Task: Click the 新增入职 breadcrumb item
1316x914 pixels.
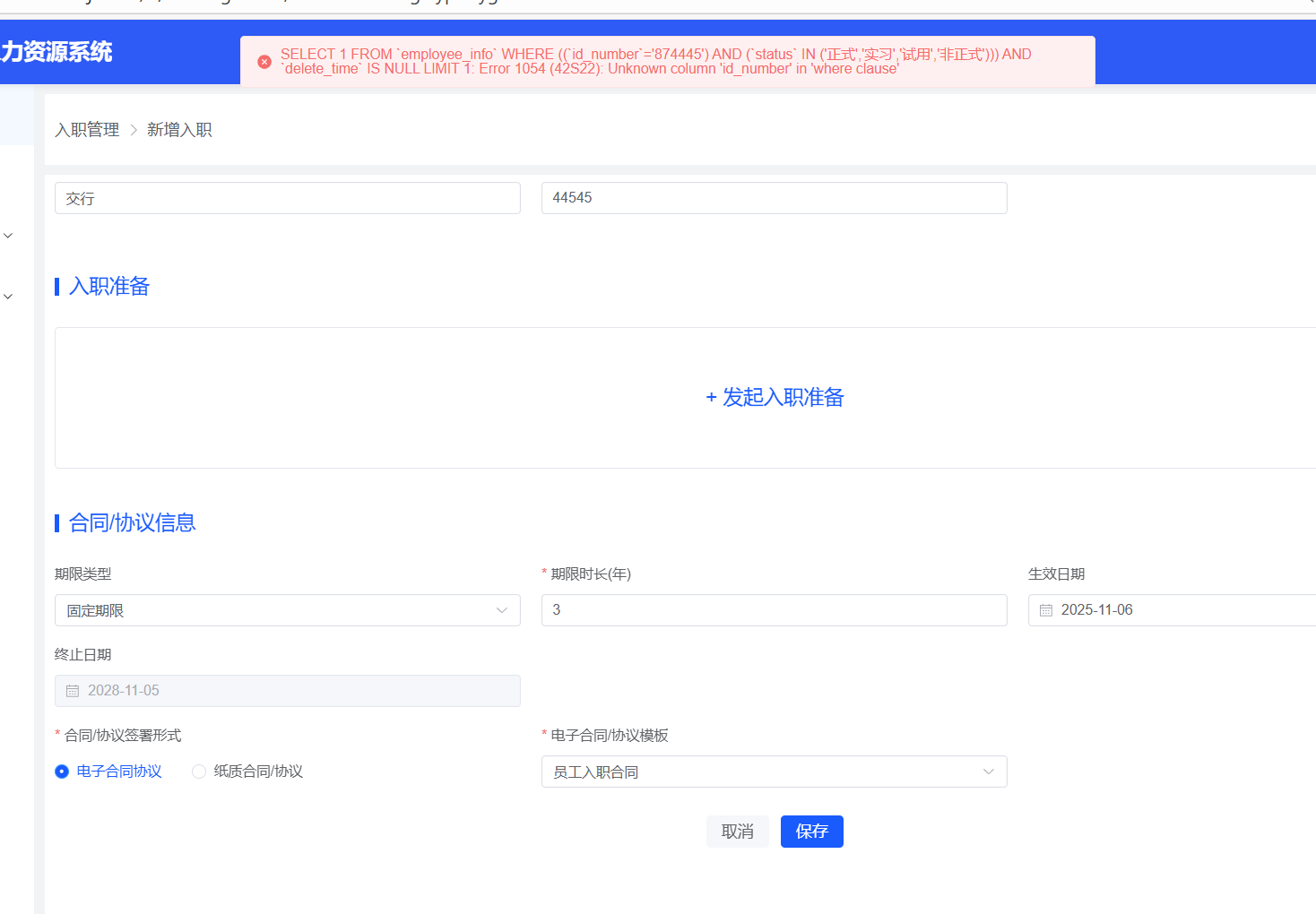Action: [179, 130]
